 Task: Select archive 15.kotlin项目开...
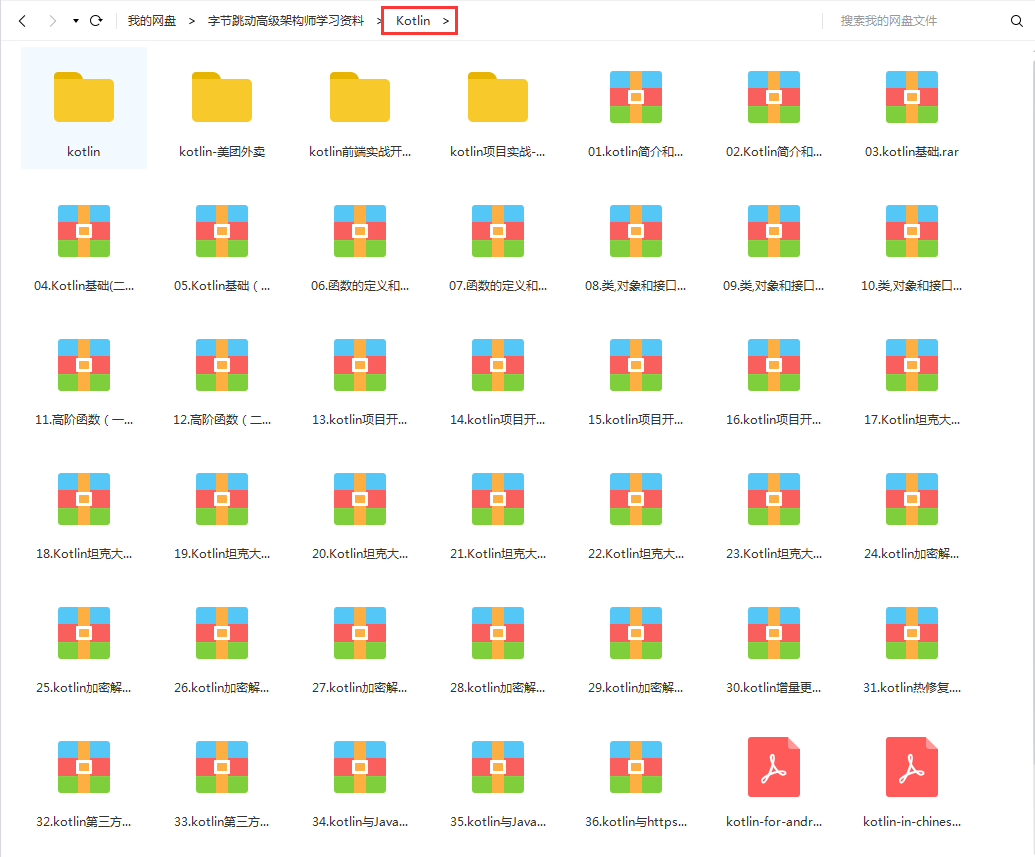point(636,376)
